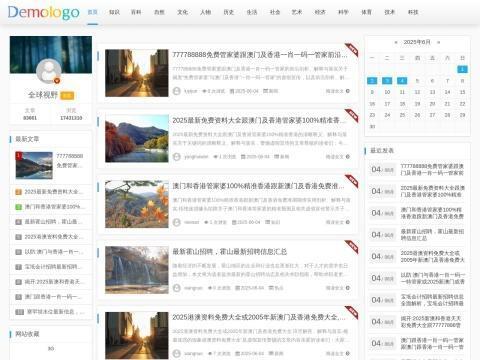Image resolution: width=480 pixels, height=360 pixels.
Task: Open the 777788888免费管家婆 article headline
Action: click(260, 55)
